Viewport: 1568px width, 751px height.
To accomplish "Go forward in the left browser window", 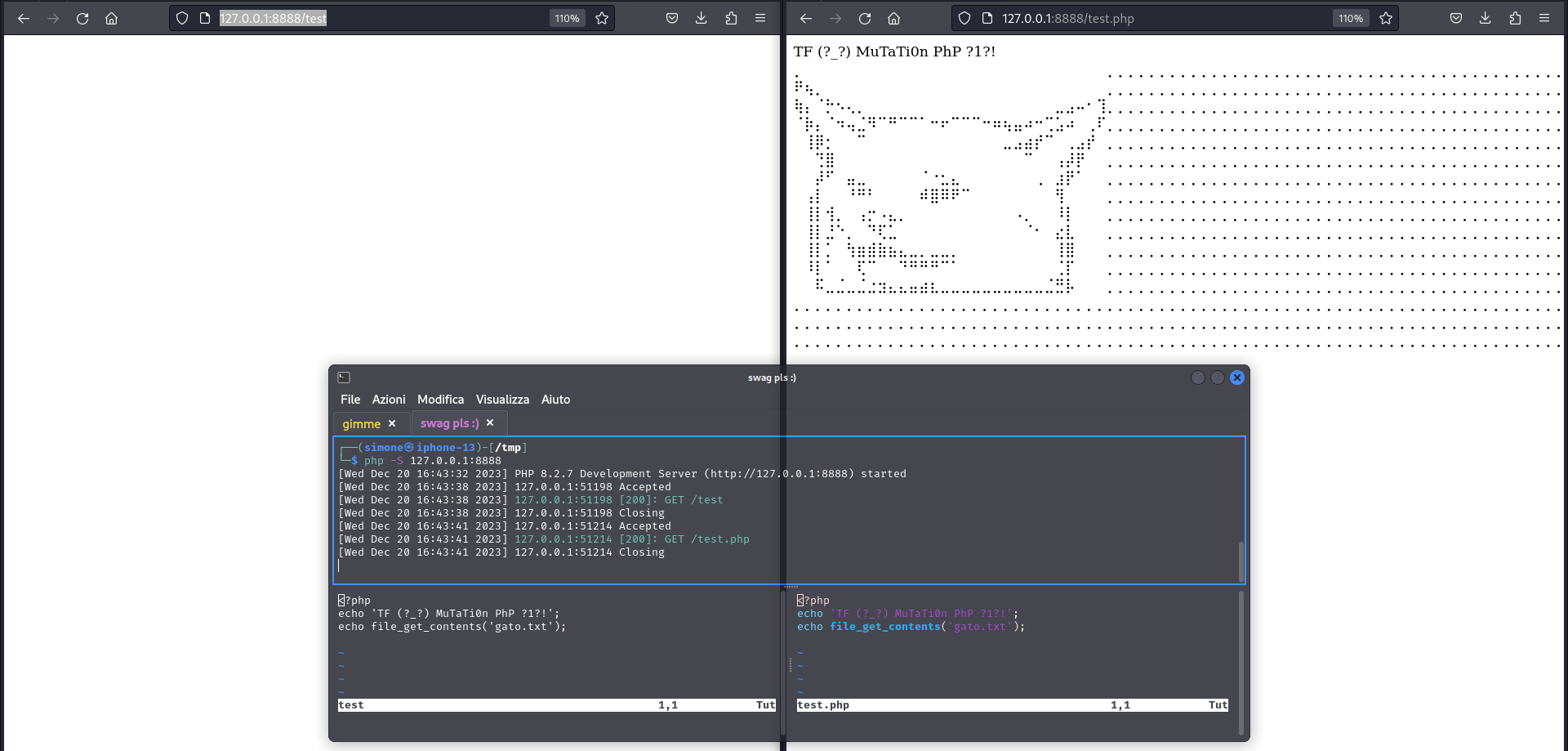I will click(53, 18).
